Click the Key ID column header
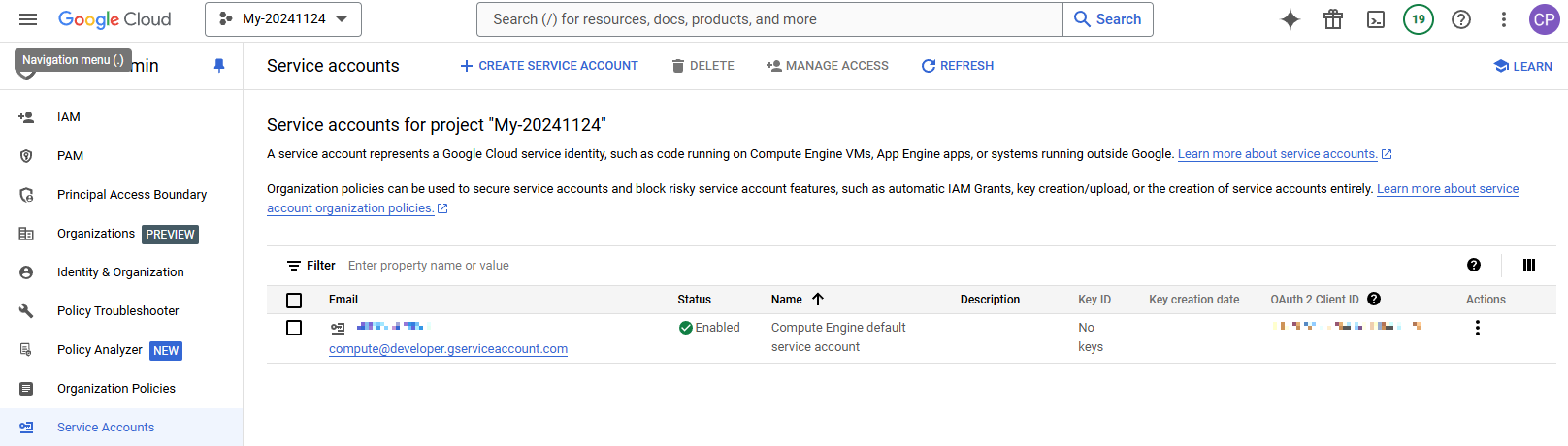 [1094, 300]
